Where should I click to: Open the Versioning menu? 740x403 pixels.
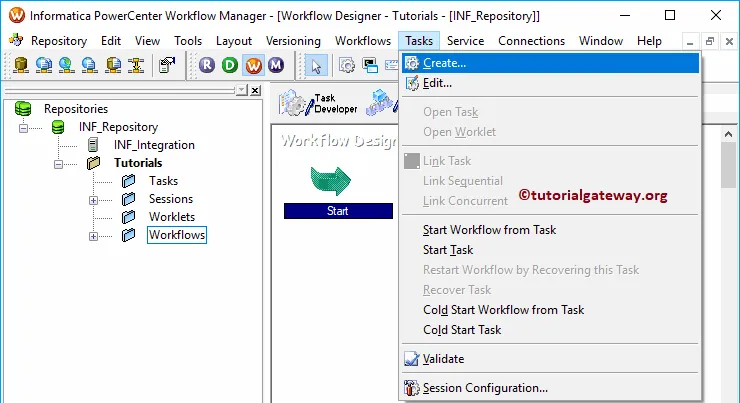point(293,41)
